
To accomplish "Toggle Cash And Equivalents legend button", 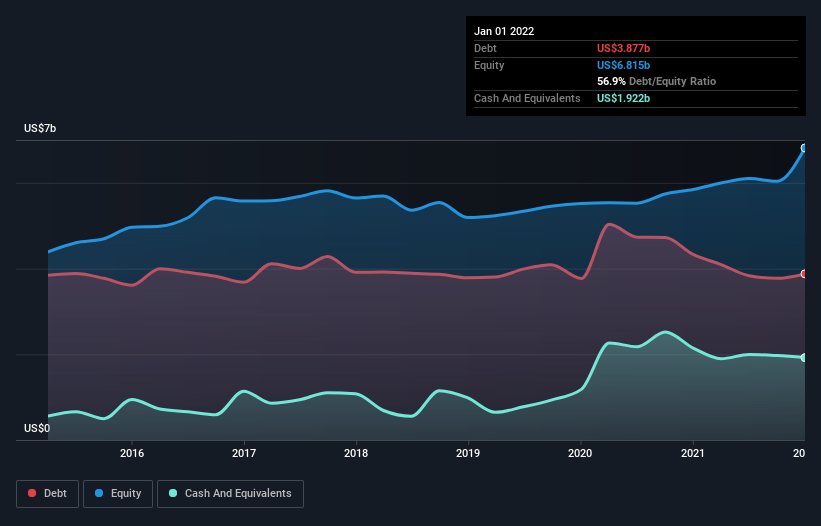I will (230, 494).
